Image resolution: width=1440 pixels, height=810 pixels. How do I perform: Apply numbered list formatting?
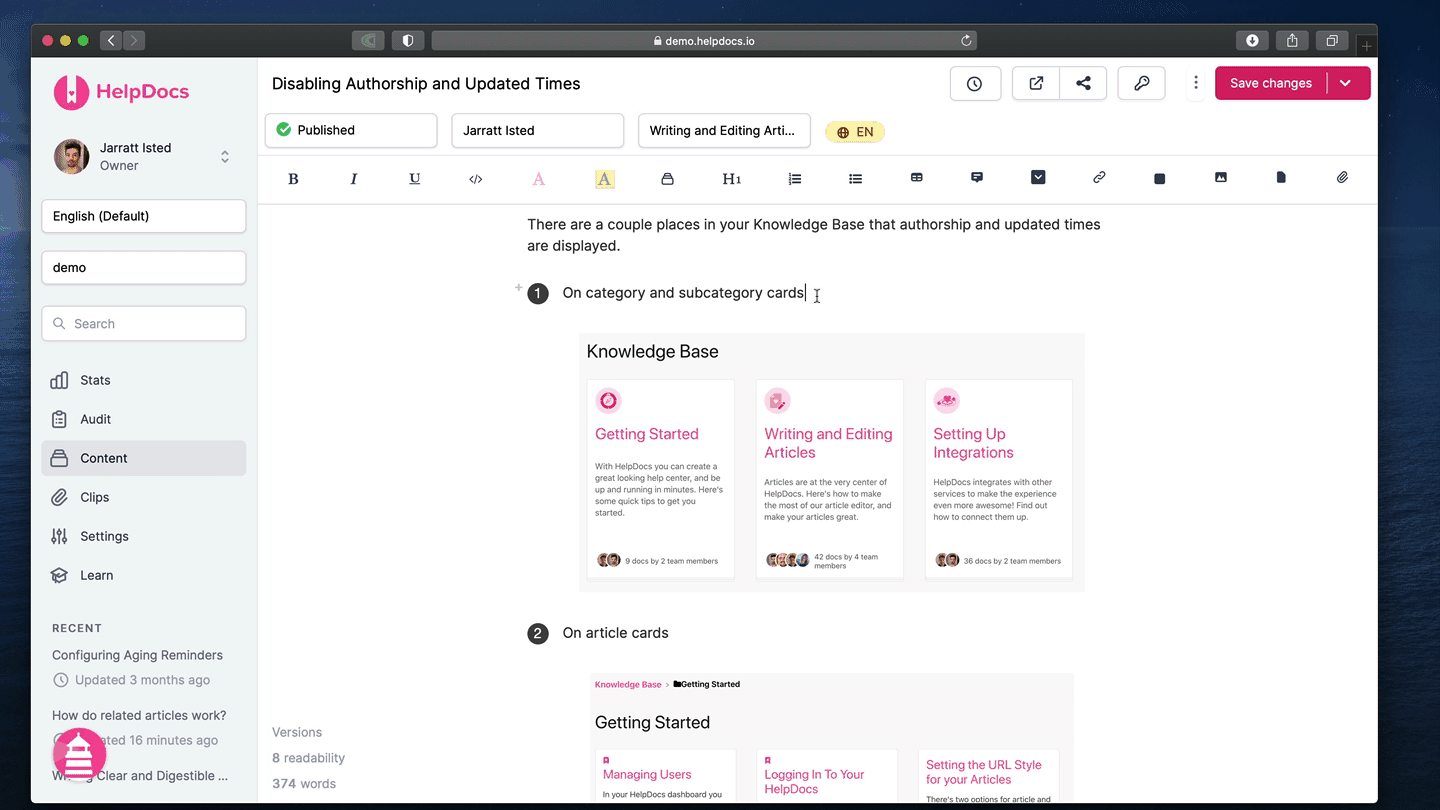794,179
